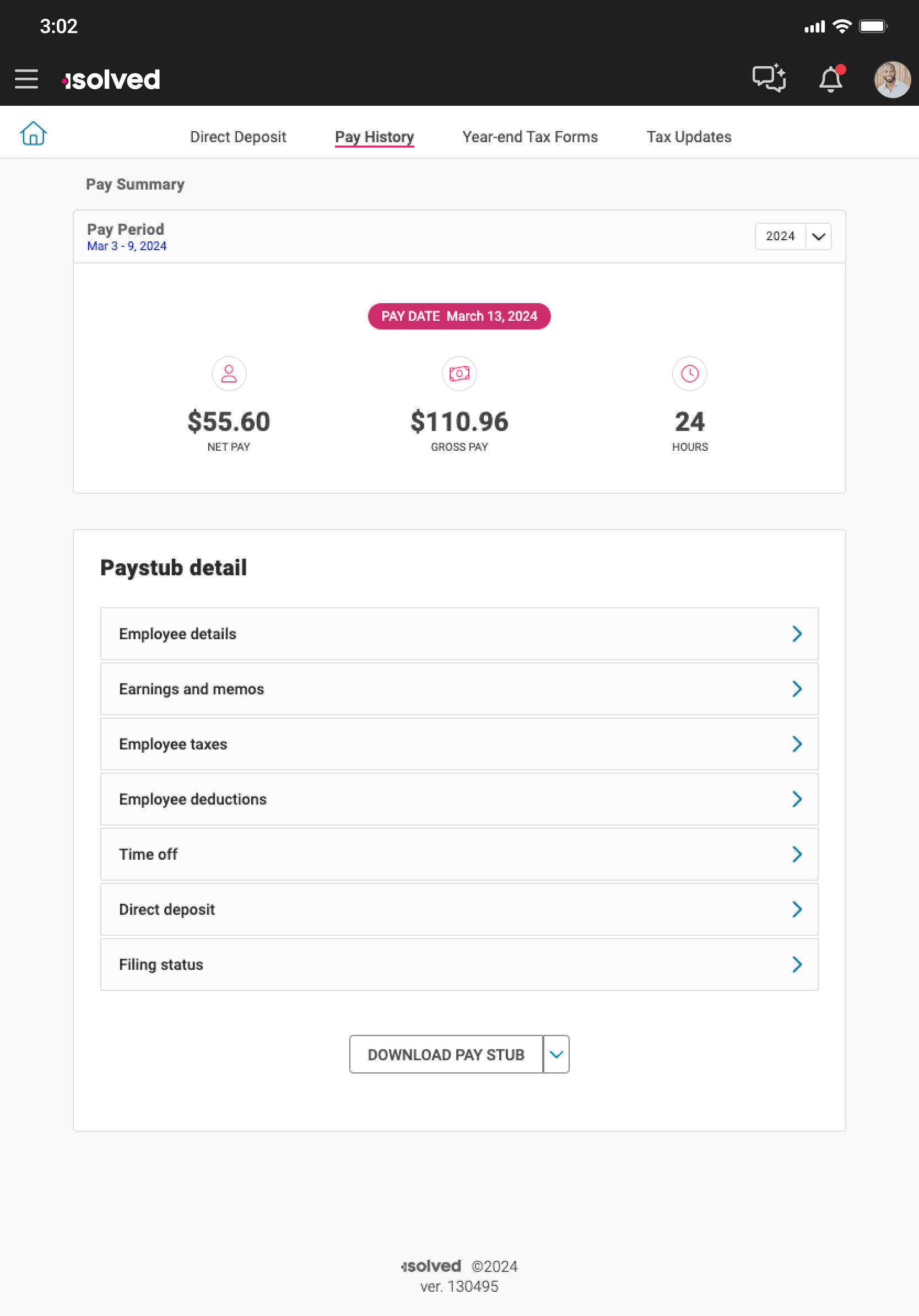Click the isolved logo in header
919x1316 pixels.
pyautogui.click(x=111, y=79)
